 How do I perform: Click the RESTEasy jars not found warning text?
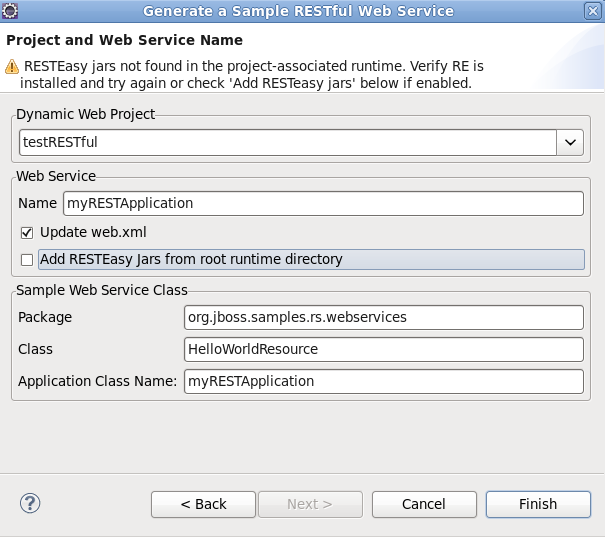pos(252,74)
